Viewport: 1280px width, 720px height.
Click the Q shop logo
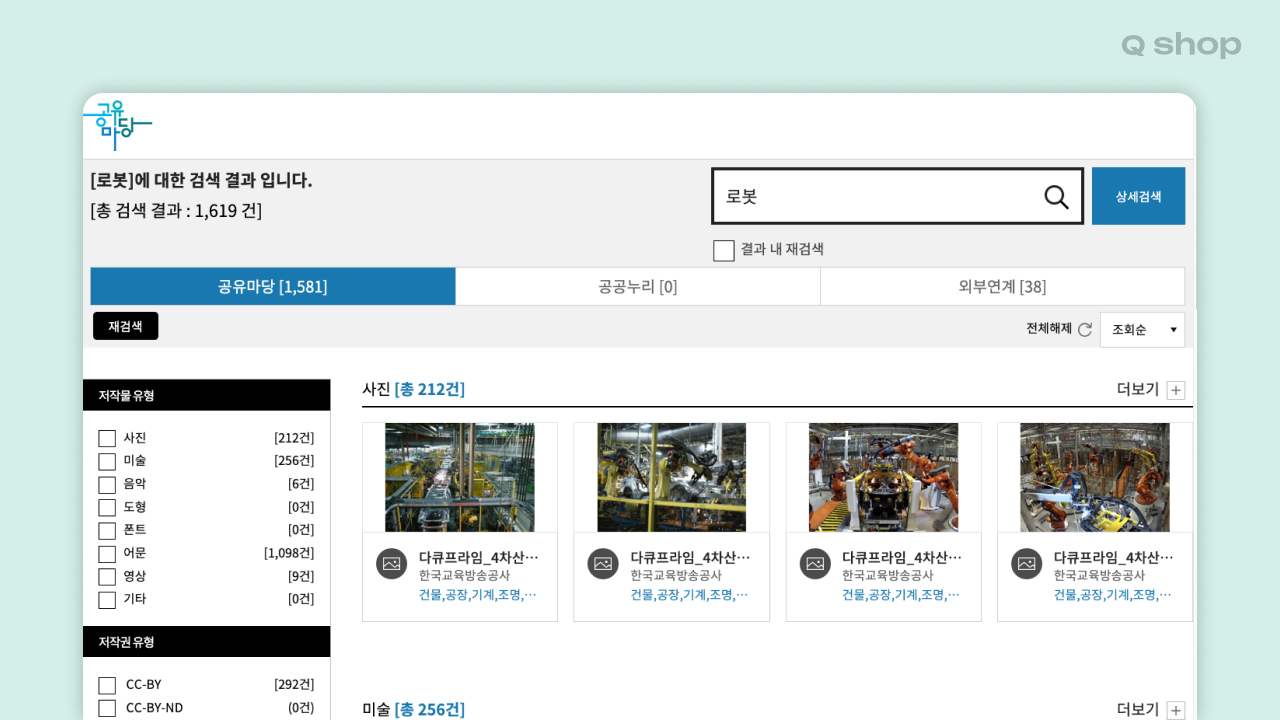click(x=1181, y=45)
